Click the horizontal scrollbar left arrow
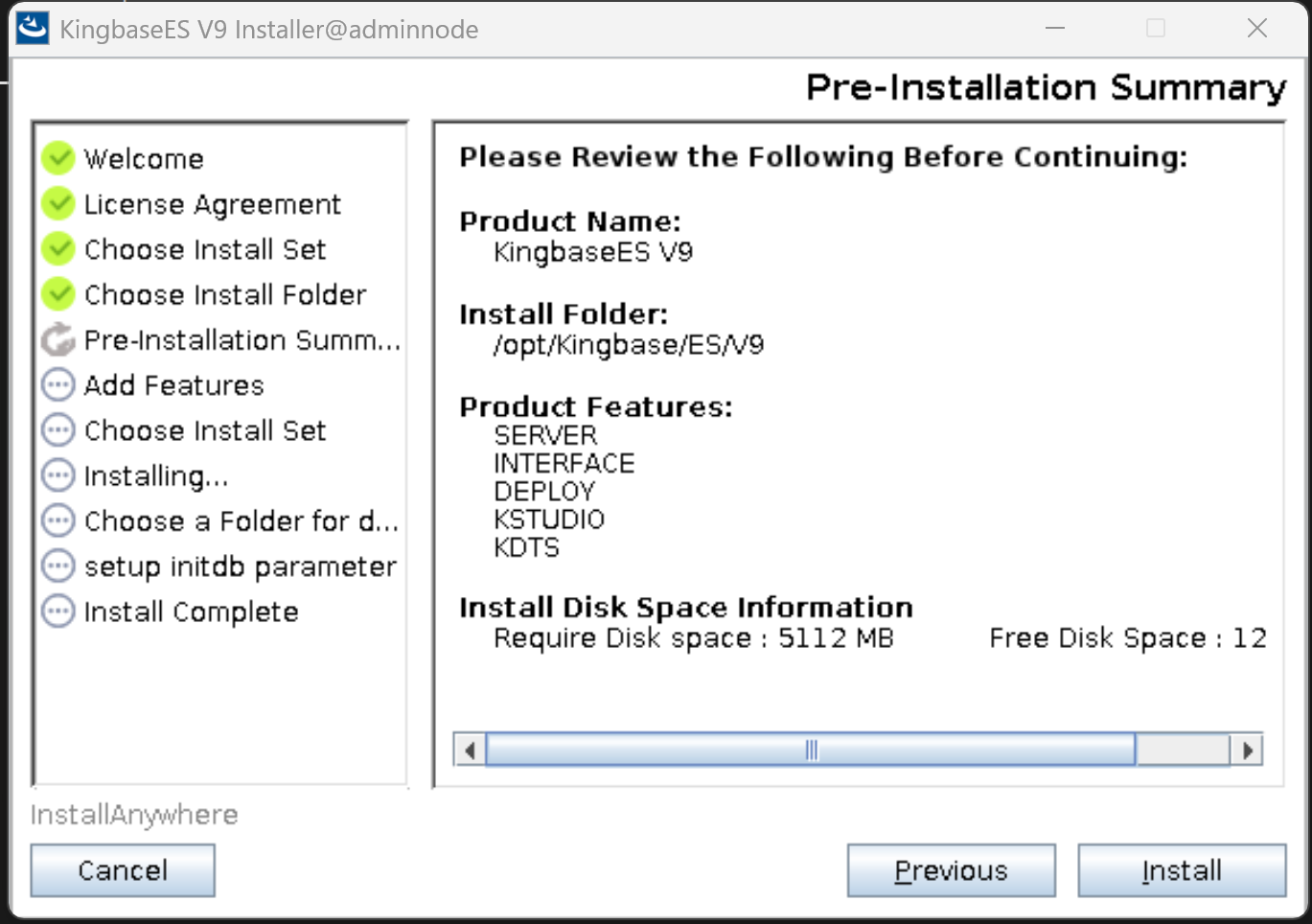 [470, 750]
